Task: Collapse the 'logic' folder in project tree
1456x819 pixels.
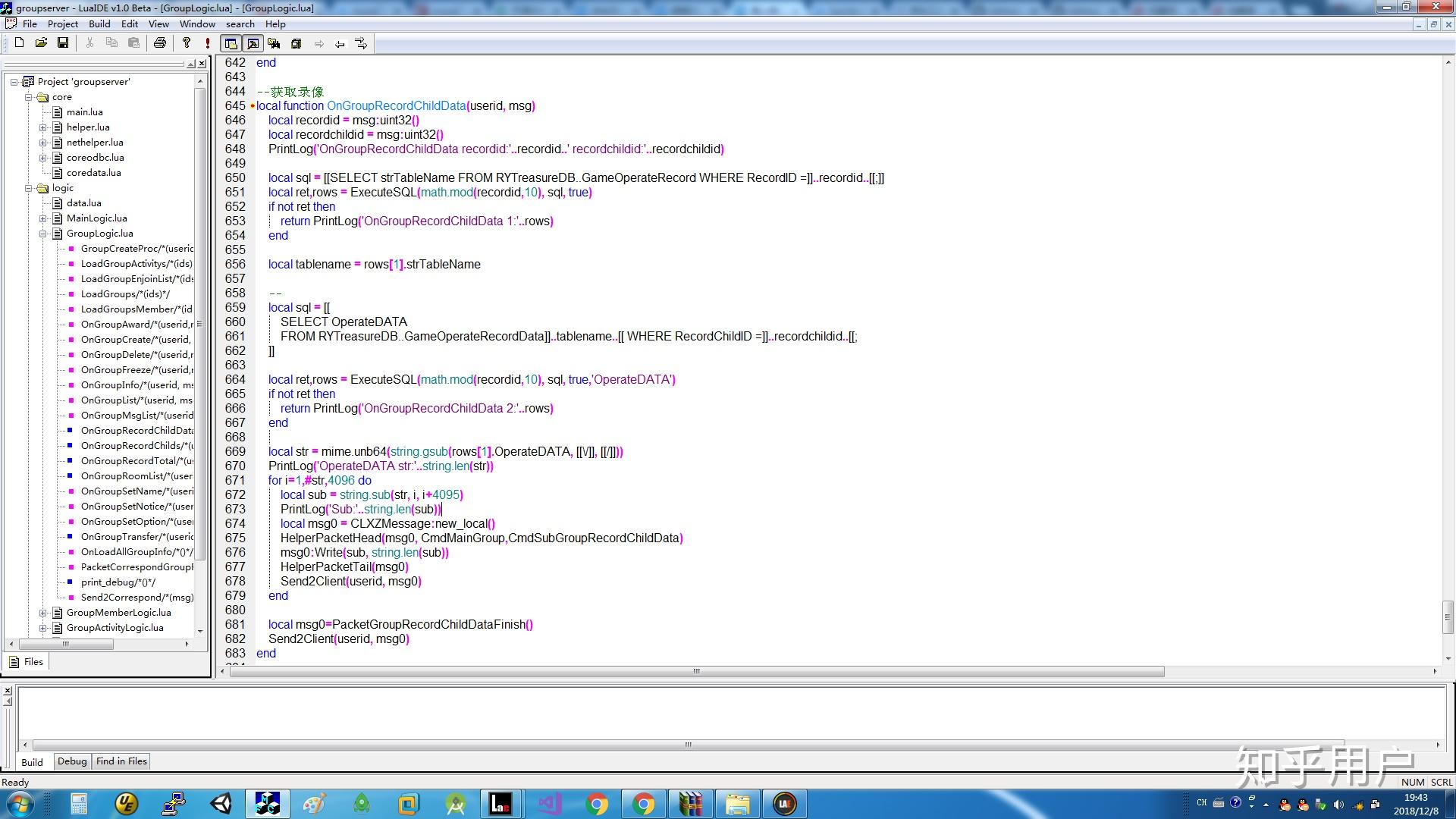Action: [29, 188]
